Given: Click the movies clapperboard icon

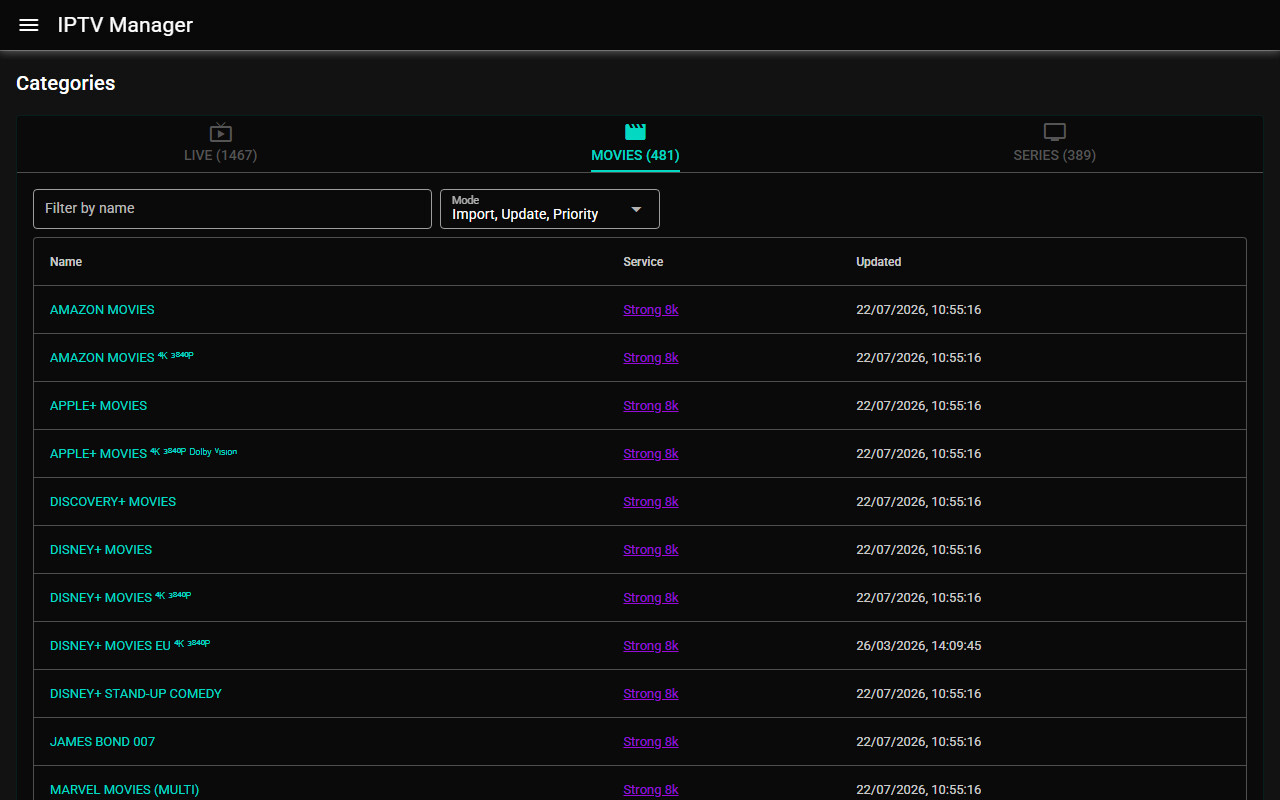Looking at the screenshot, I should pyautogui.click(x=635, y=132).
